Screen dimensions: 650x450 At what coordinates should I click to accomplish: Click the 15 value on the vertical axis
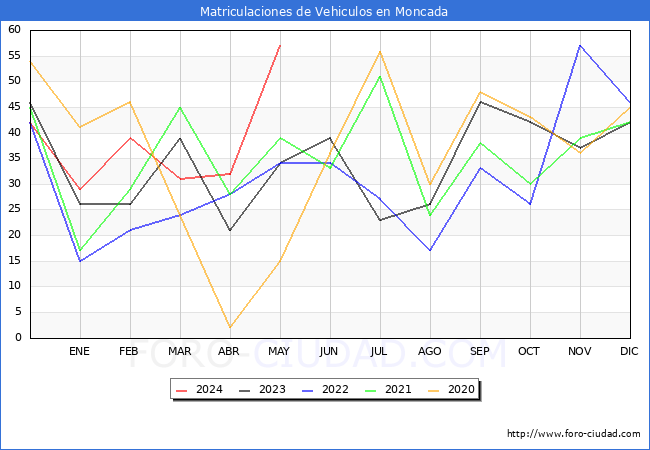tap(14, 261)
